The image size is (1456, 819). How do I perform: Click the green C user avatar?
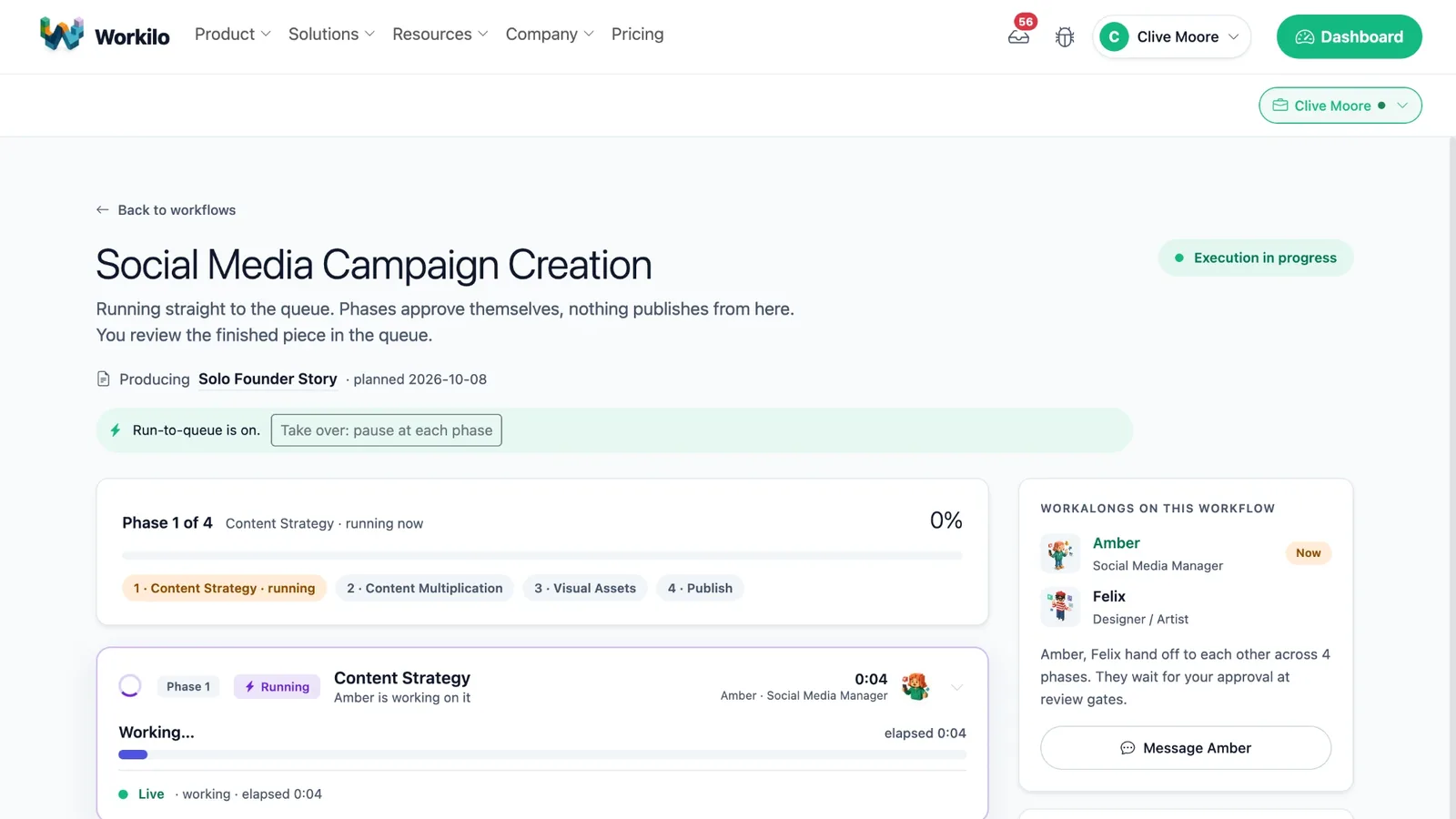1114,36
